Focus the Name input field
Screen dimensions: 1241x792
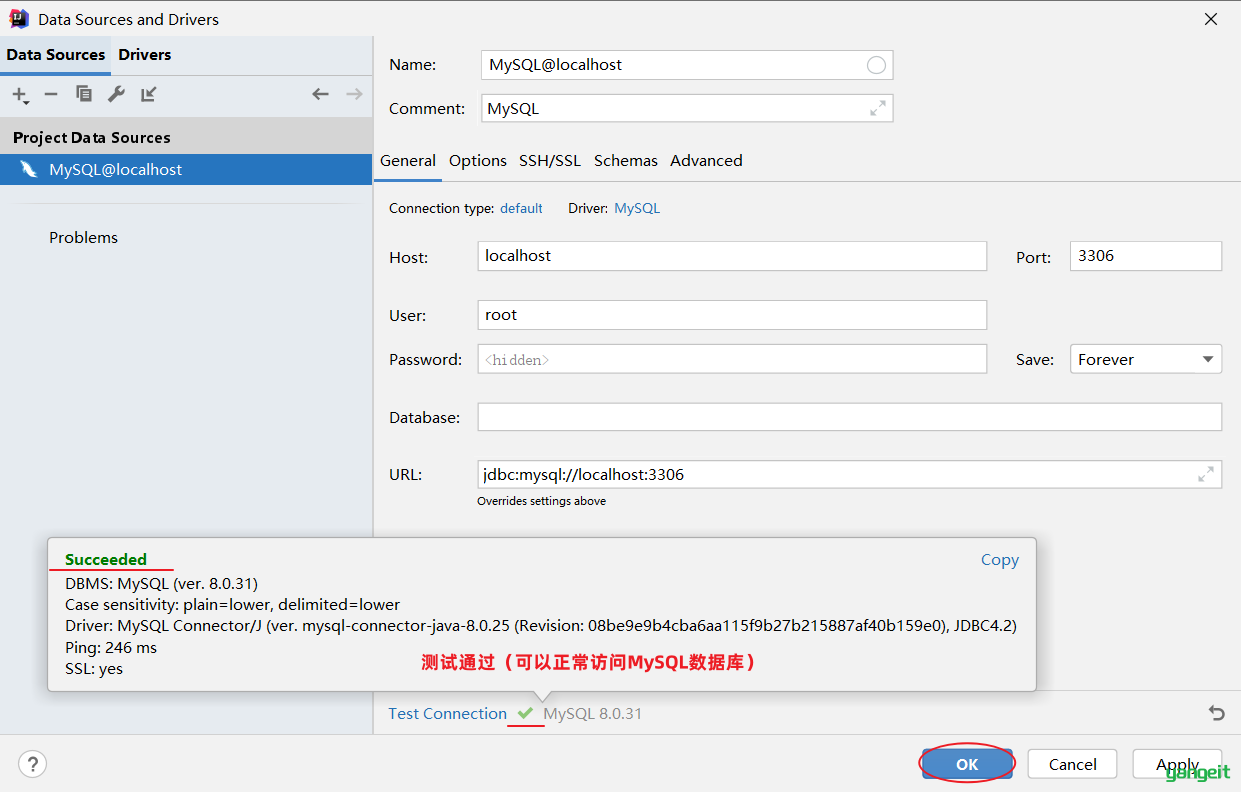tap(687, 65)
